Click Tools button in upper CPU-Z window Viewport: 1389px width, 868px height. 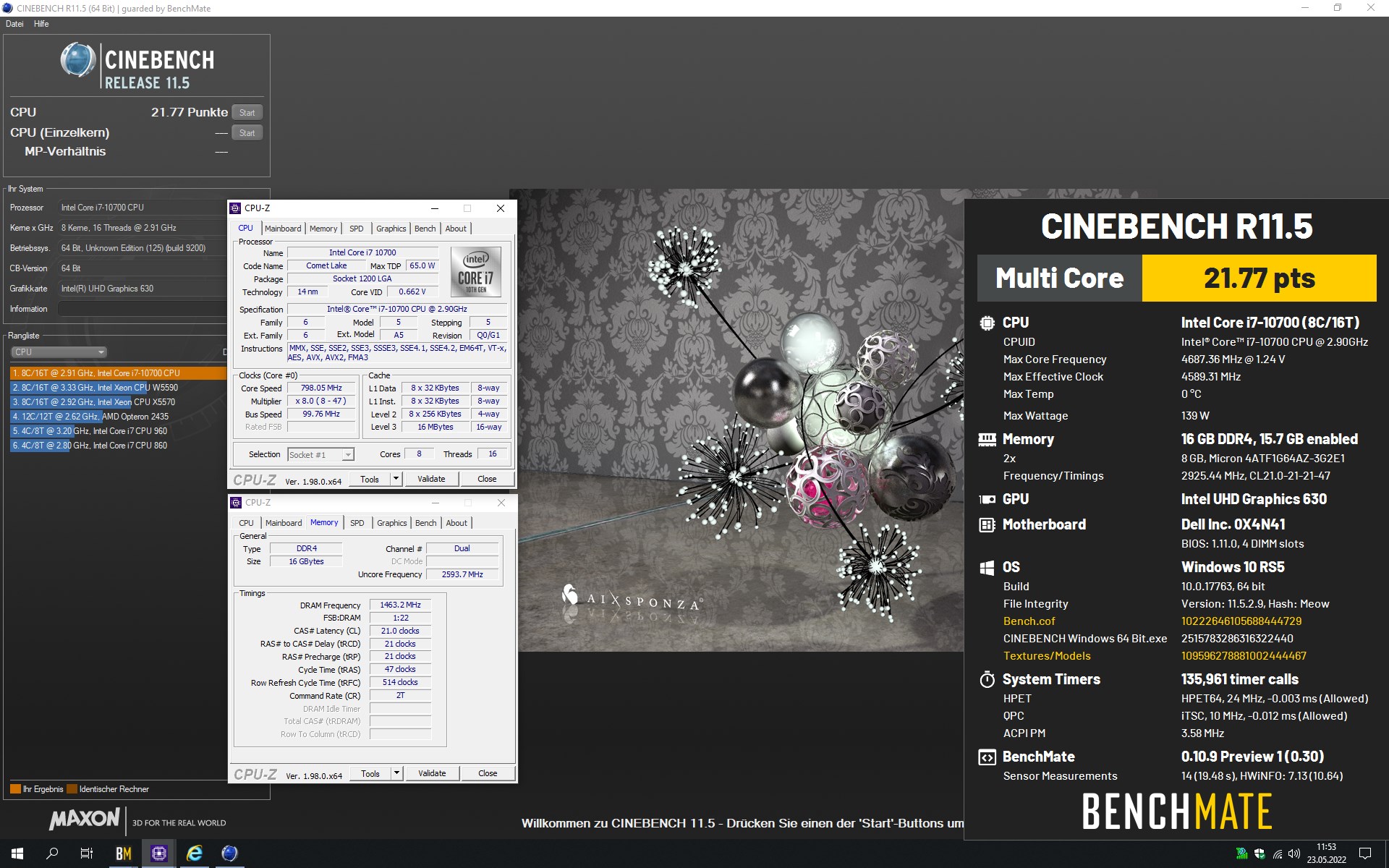click(370, 479)
